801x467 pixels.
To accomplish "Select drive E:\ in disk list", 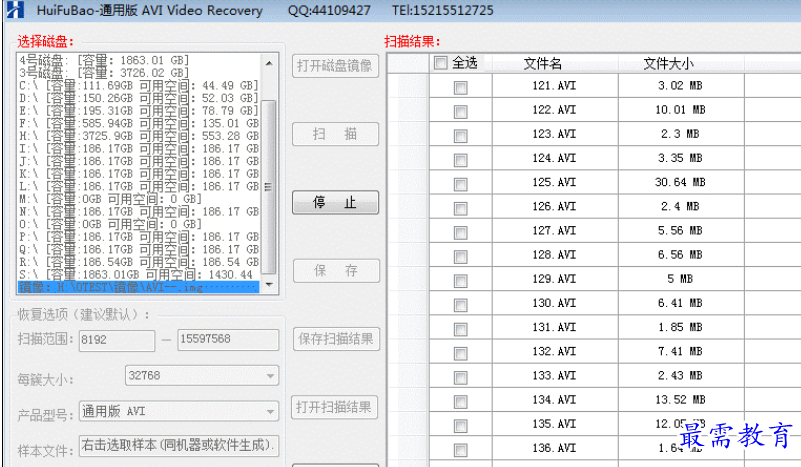I will tap(138, 111).
